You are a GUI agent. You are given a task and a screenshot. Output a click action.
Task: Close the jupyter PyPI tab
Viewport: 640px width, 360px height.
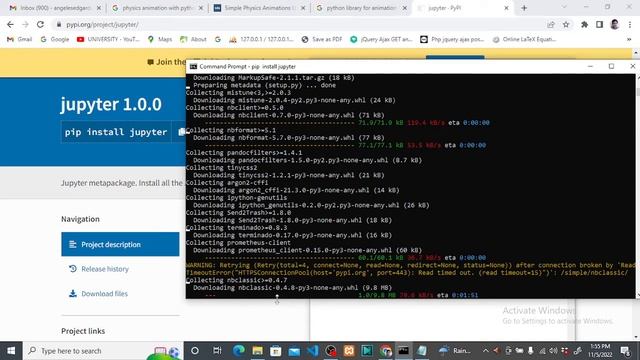coord(506,8)
